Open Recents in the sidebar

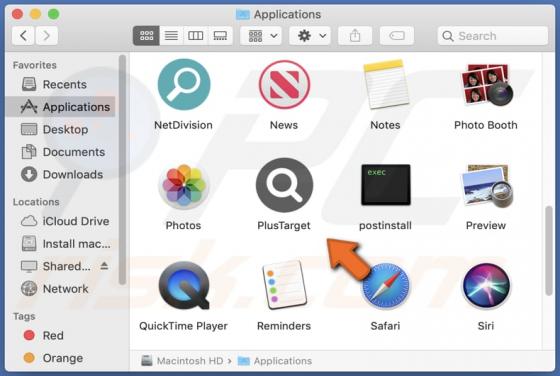pos(61,84)
